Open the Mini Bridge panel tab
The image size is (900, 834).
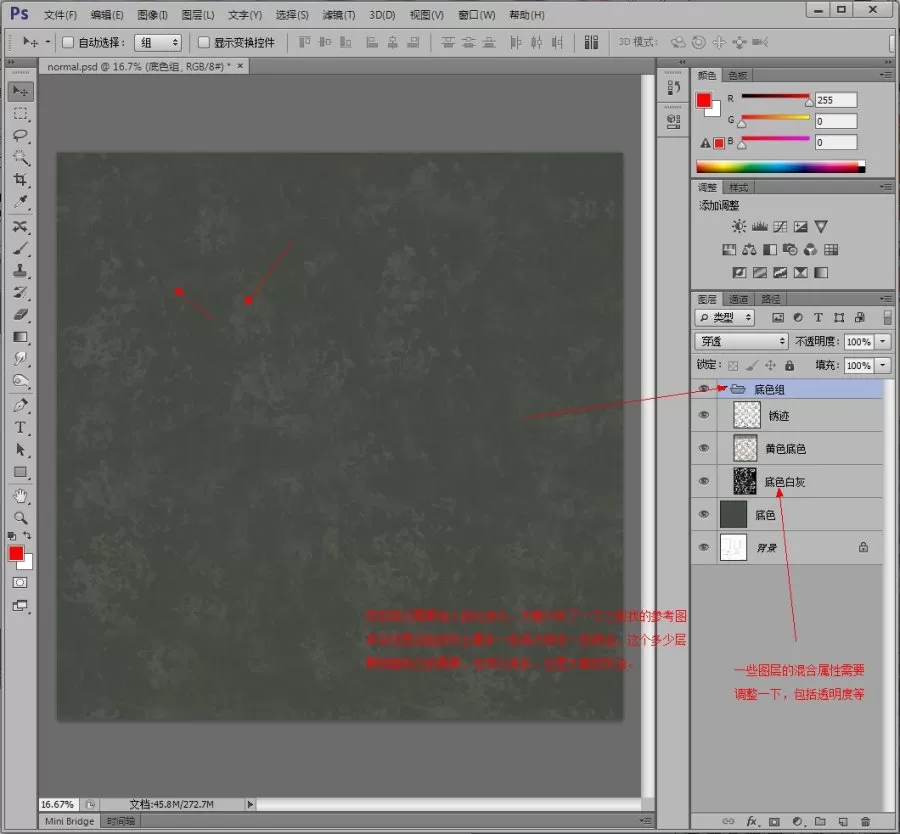[69, 821]
